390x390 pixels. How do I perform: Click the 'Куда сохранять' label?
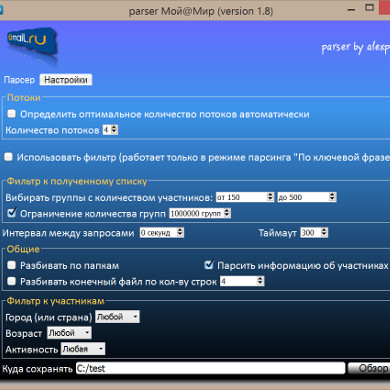[37, 369]
